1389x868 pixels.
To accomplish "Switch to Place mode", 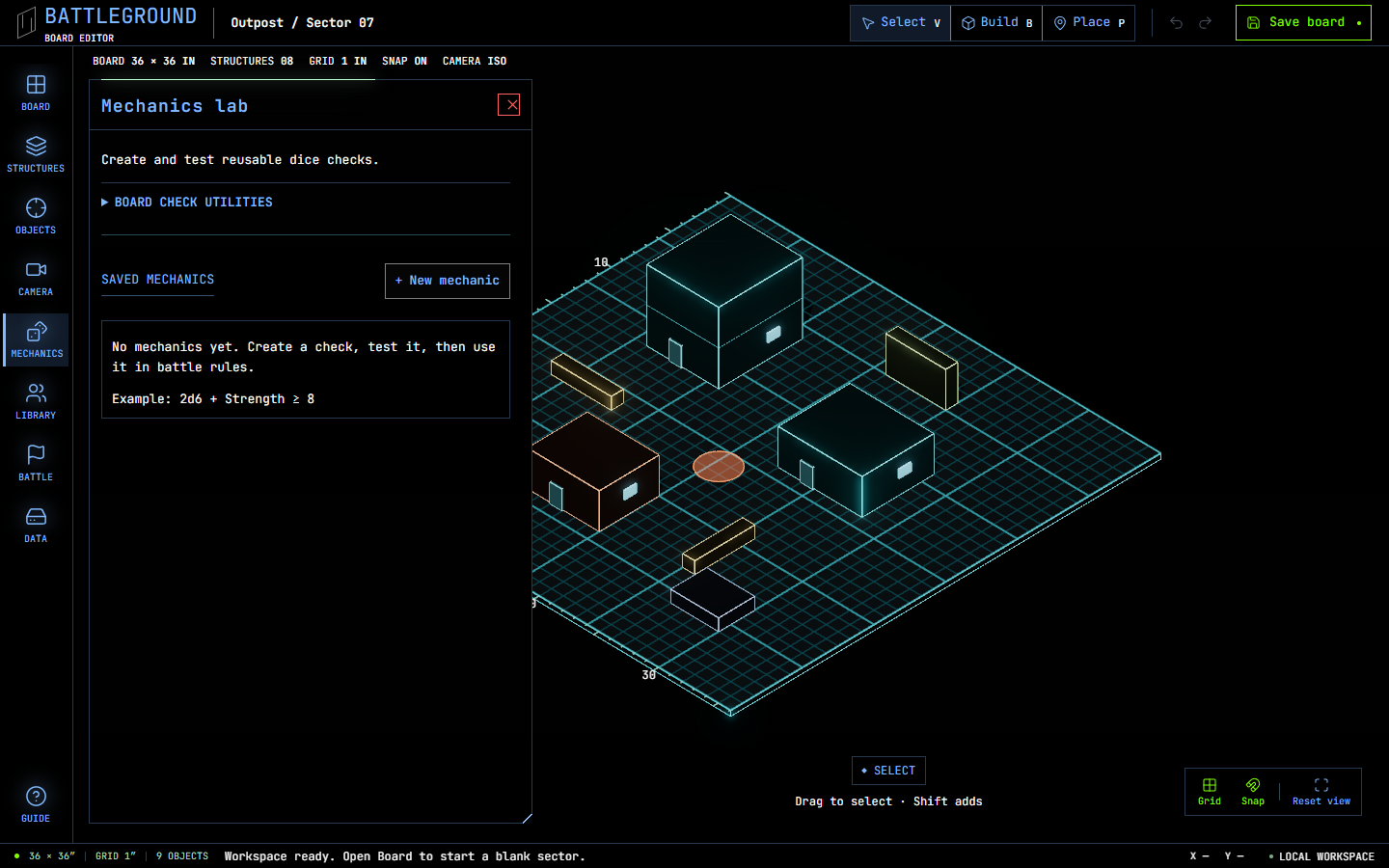I will pos(1089,23).
